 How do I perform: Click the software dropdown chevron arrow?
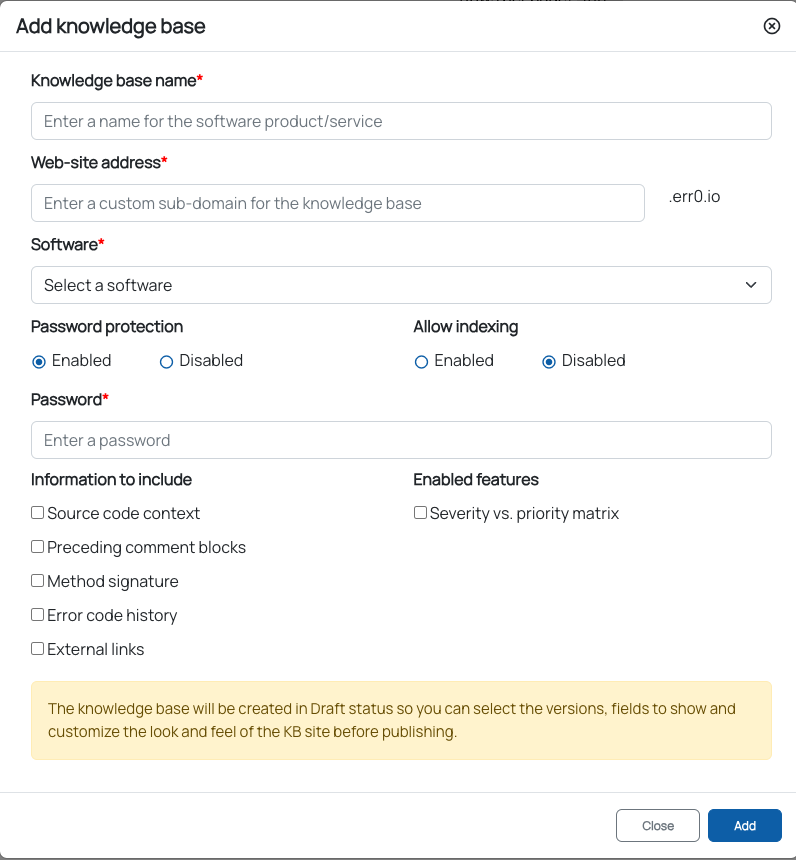pyautogui.click(x=751, y=285)
